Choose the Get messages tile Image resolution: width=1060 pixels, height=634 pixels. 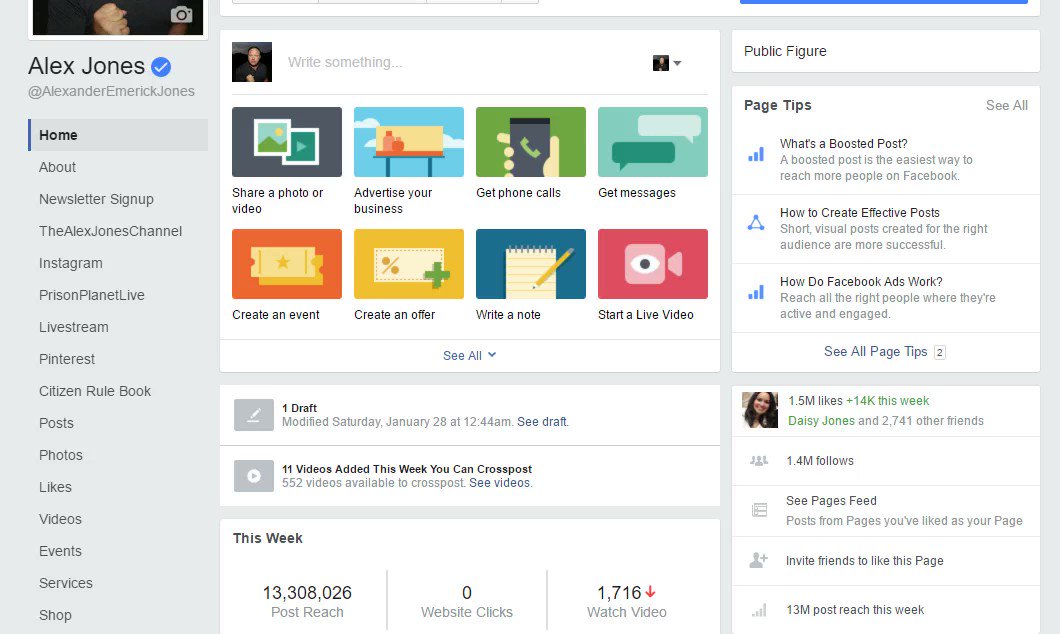[x=653, y=142]
